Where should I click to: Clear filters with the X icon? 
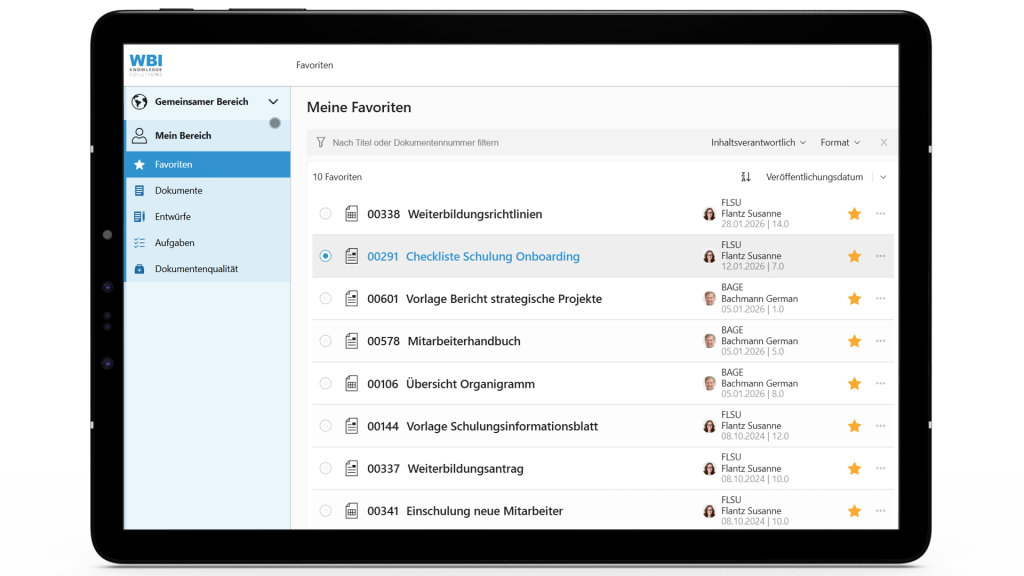tap(883, 143)
